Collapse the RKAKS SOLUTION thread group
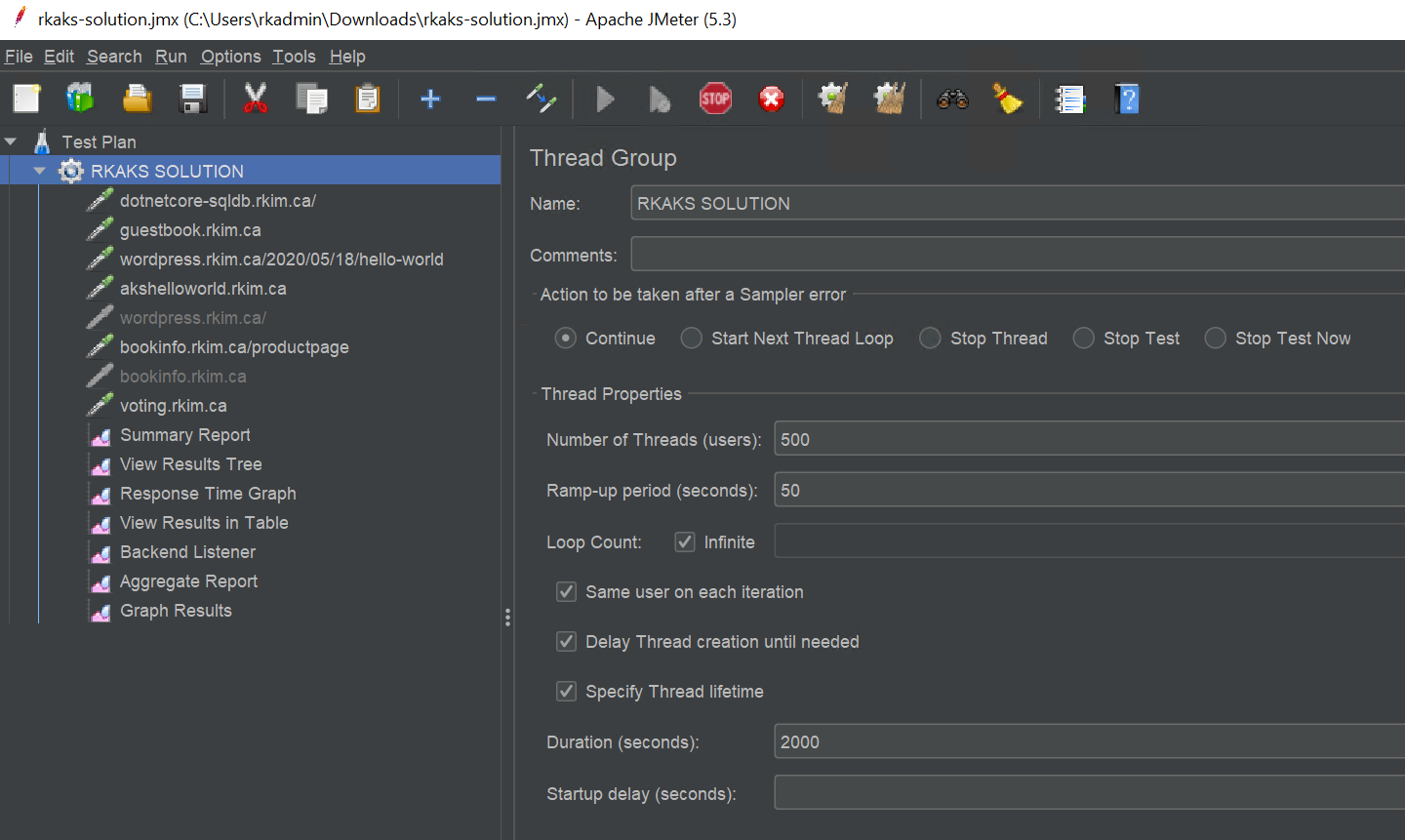Viewport: 1405px width, 840px height. point(40,172)
